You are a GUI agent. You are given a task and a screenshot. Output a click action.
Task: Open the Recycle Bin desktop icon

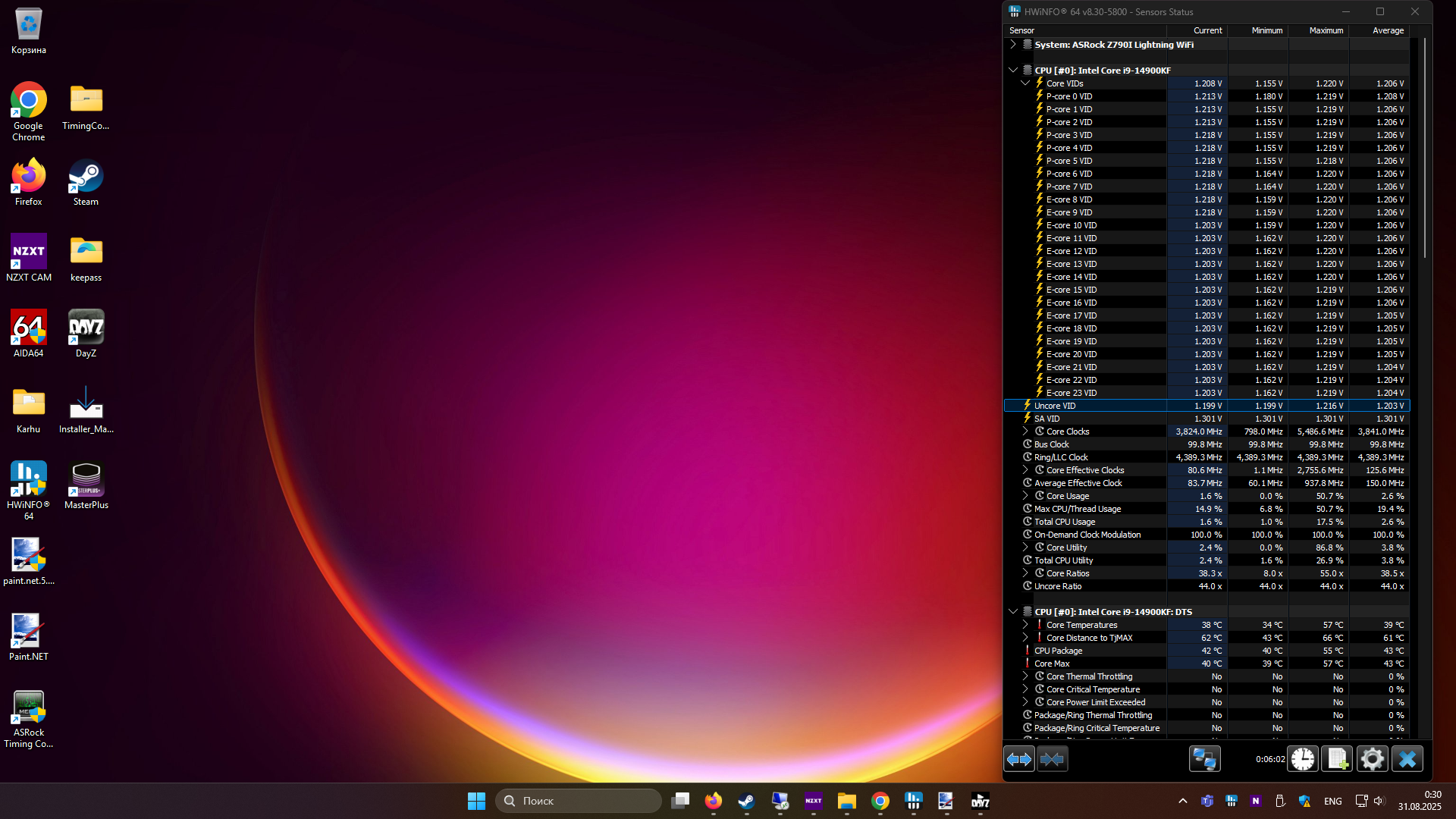(29, 31)
